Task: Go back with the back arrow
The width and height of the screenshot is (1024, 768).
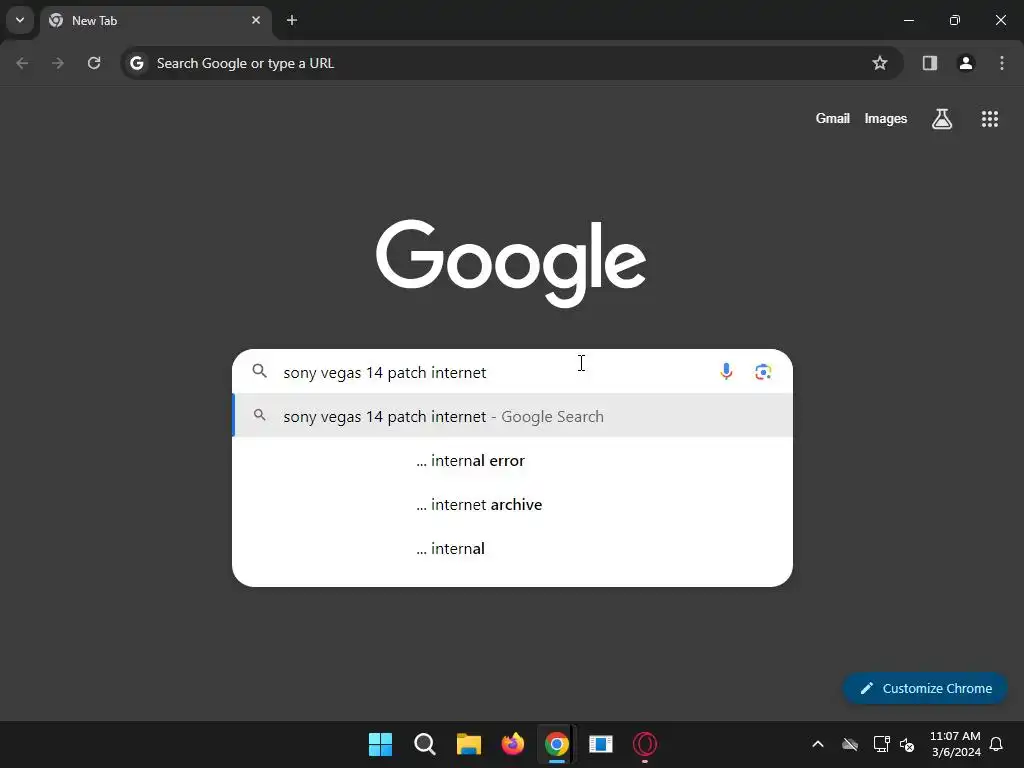Action: pos(22,63)
